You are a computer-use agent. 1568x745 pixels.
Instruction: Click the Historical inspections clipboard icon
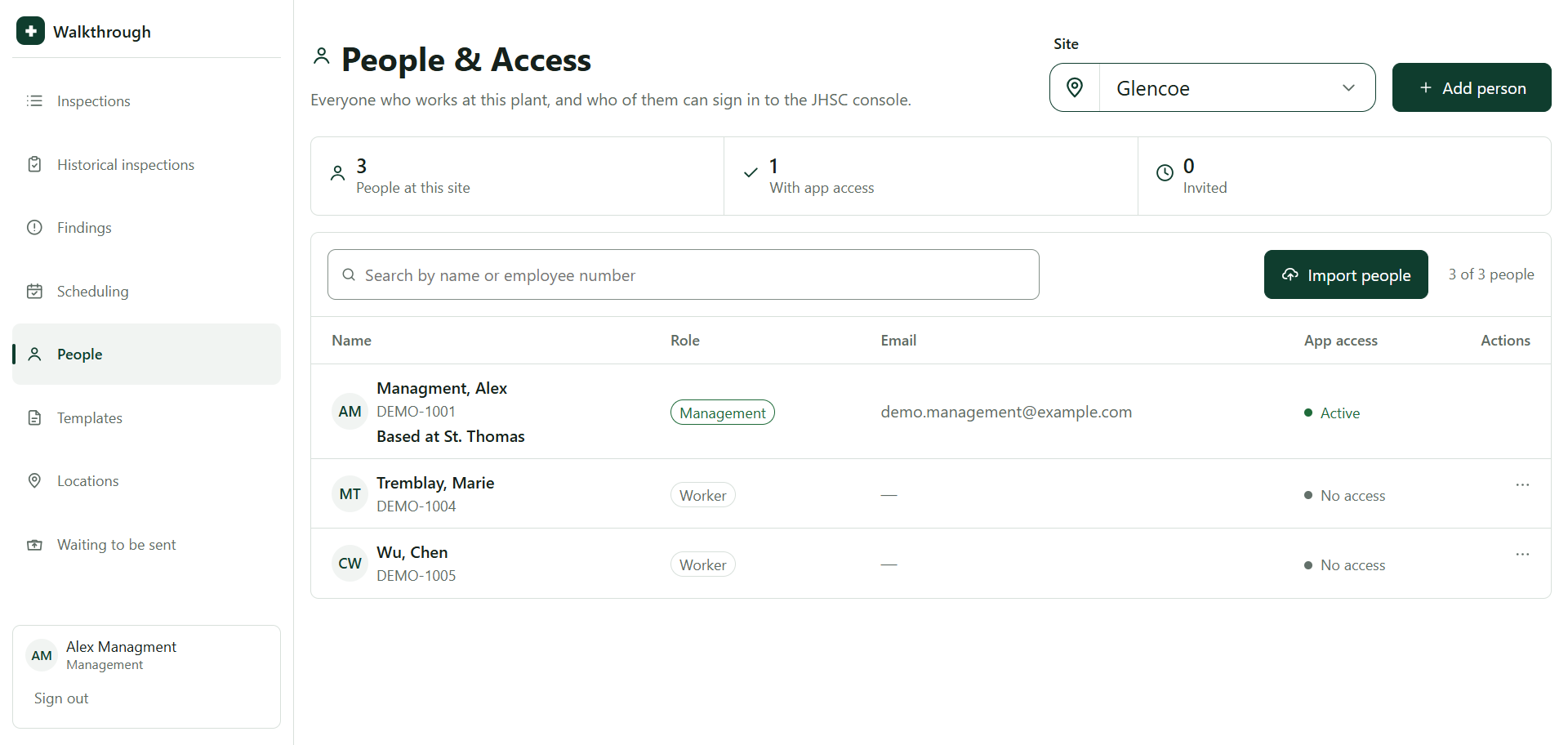[x=34, y=165]
